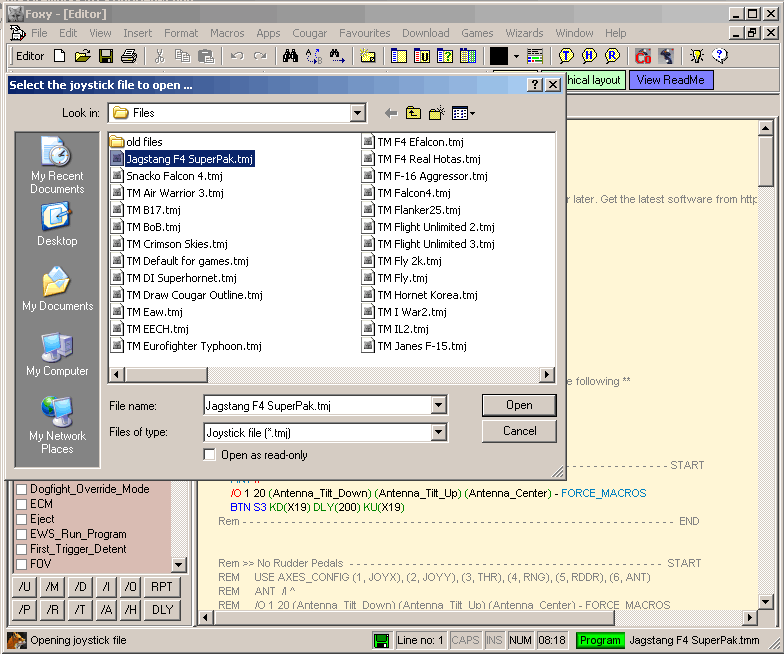Click the Print icon in editor toolbar
The height and width of the screenshot is (654, 784).
(128, 56)
